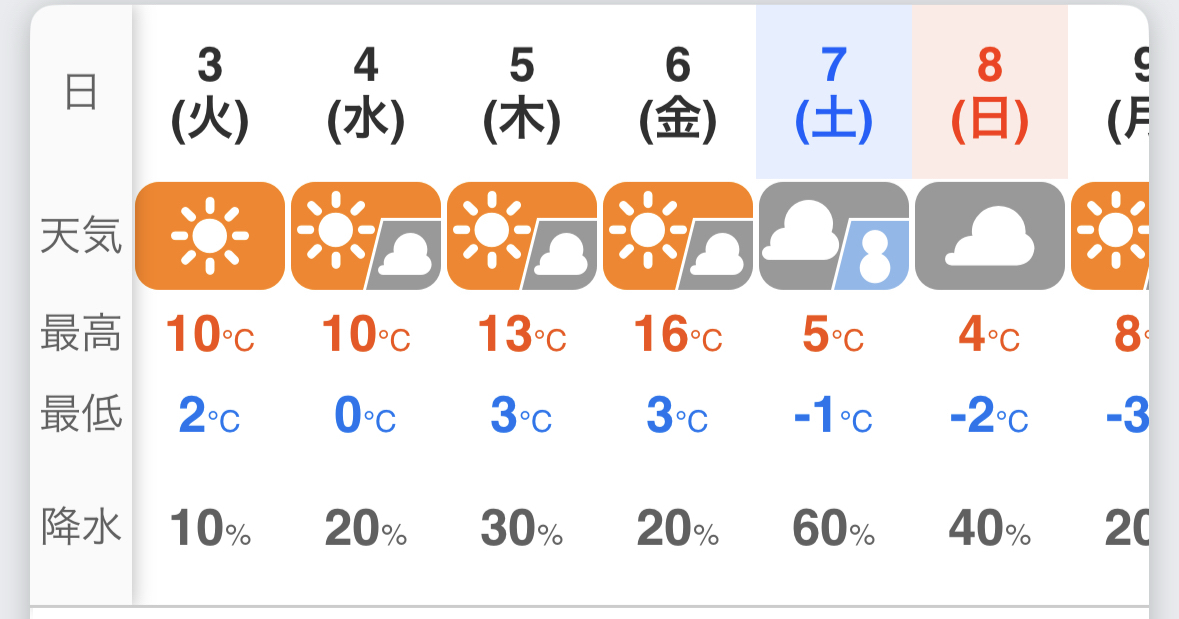Screen dimensions: 1179x619
Task: Select the Saturday 7 (土) date header
Action: click(x=834, y=94)
